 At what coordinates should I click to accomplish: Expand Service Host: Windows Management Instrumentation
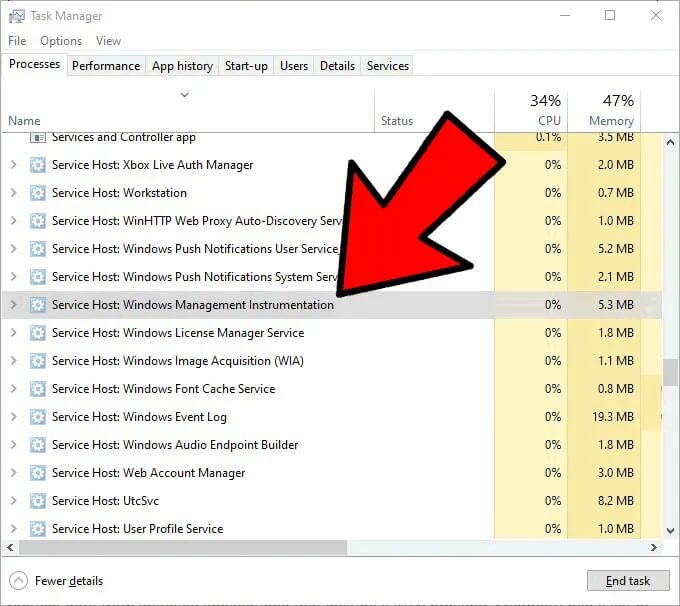point(13,305)
